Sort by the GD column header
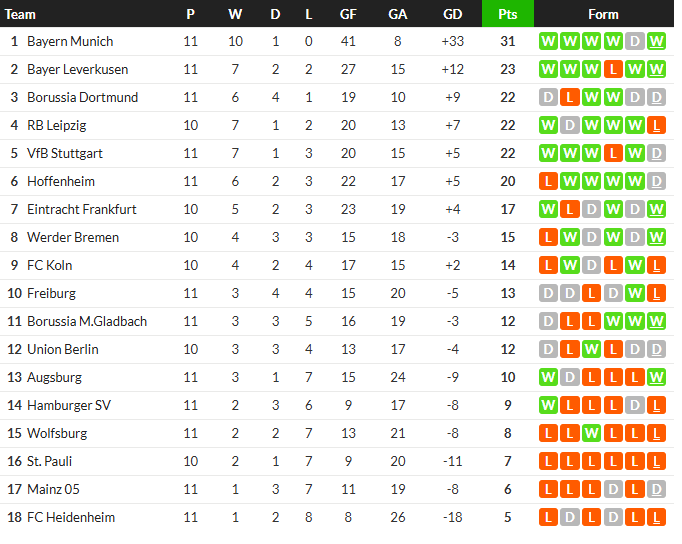682x544 pixels. (x=452, y=14)
